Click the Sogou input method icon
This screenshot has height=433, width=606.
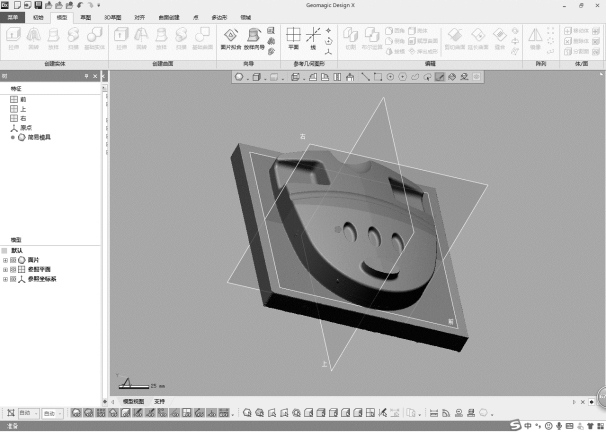tap(513, 426)
